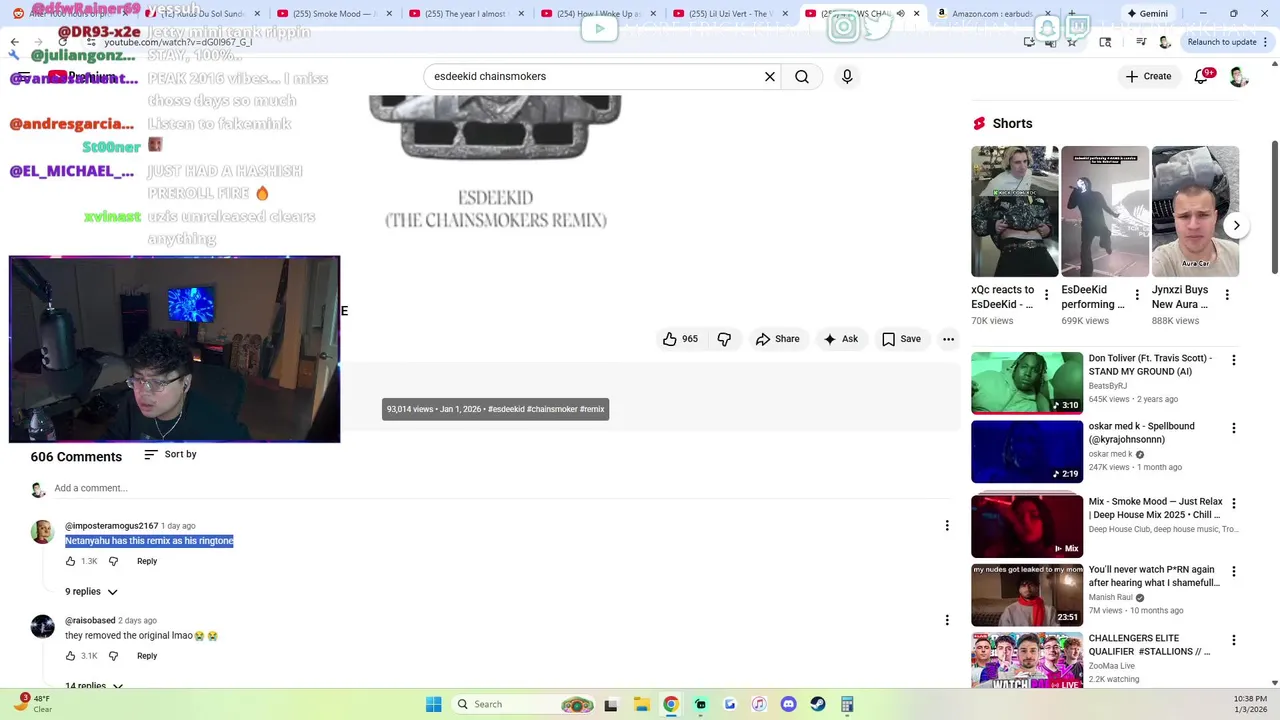Switch to Lil Uzi Vert tab
Image resolution: width=1280 pixels, height=720 pixels.
point(730,14)
